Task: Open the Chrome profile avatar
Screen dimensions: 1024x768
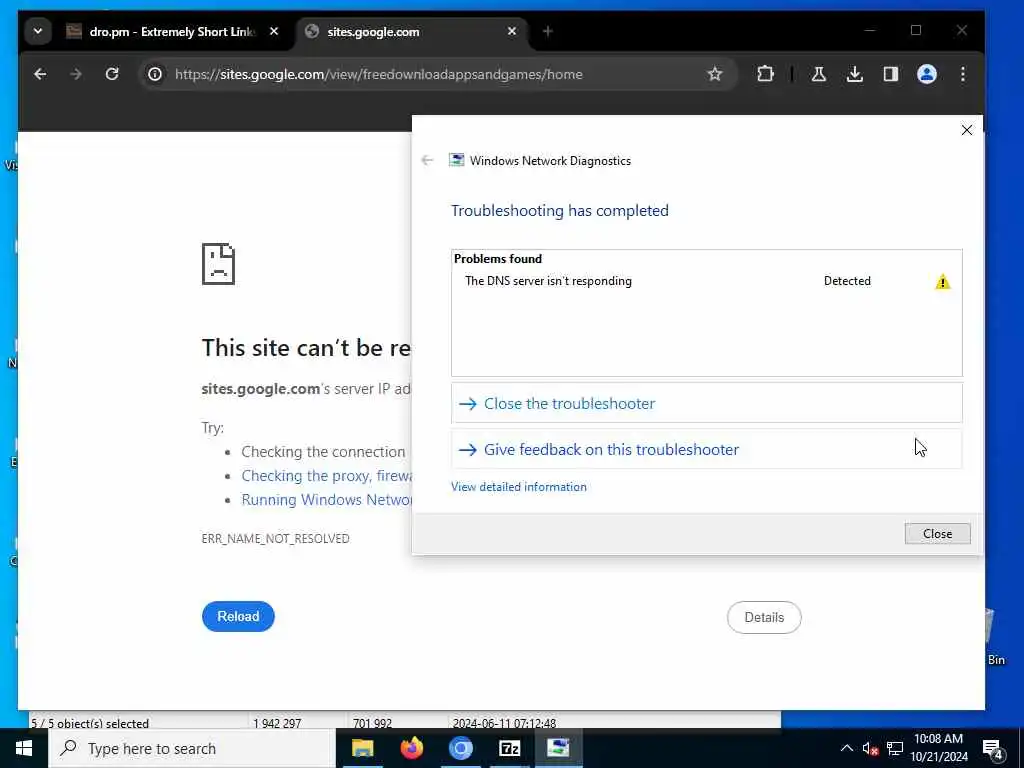Action: click(x=927, y=74)
